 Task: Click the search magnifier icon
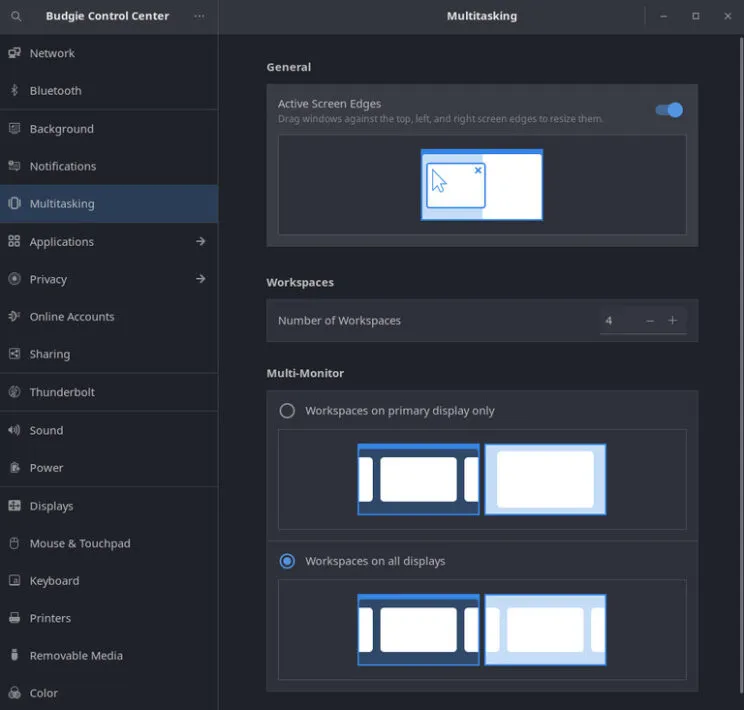[x=16, y=16]
